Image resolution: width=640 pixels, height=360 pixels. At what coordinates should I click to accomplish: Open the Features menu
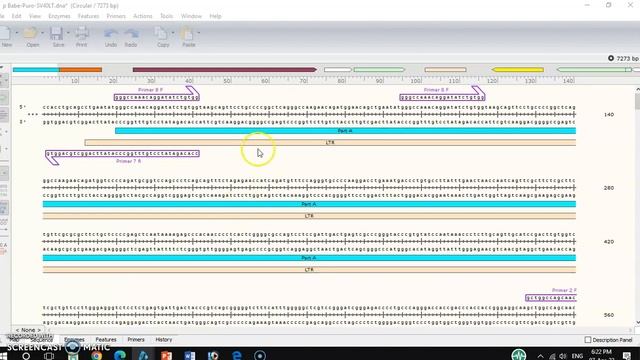(88, 16)
